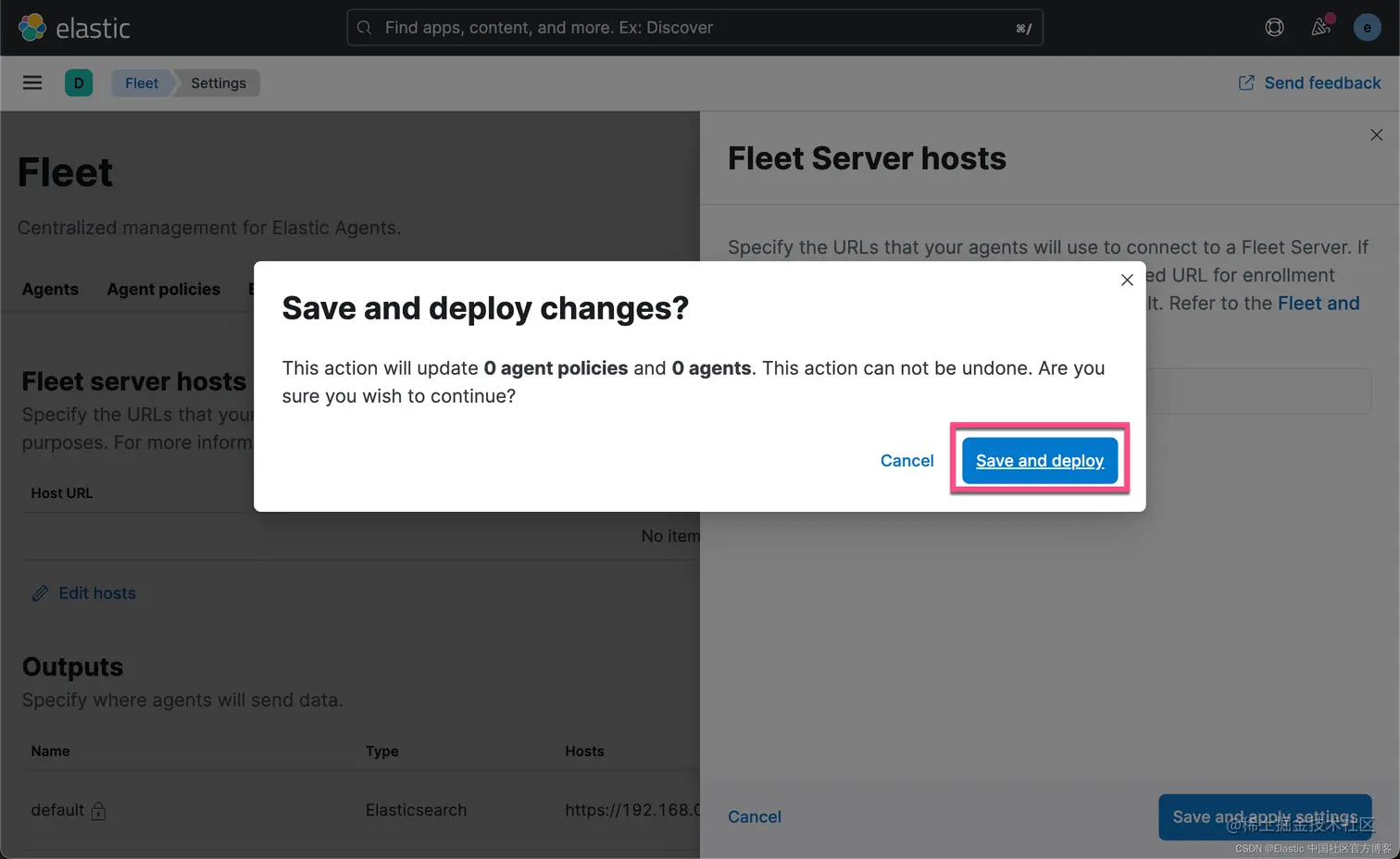This screenshot has height=859, width=1400.
Task: Open the help menu lifebuoy icon
Action: tap(1274, 28)
